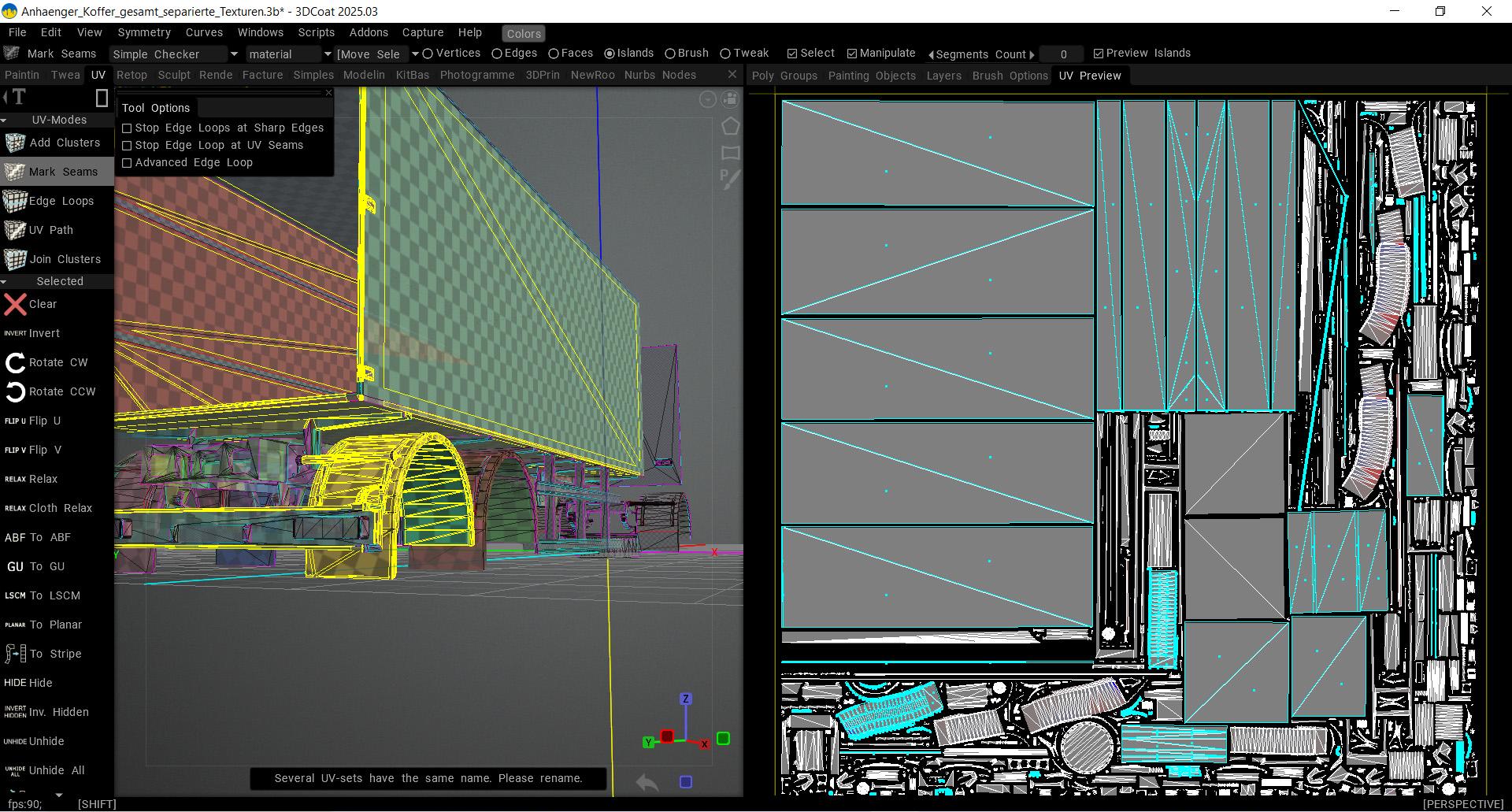Image resolution: width=1512 pixels, height=812 pixels.
Task: Select the Faces radio button
Action: [x=554, y=54]
